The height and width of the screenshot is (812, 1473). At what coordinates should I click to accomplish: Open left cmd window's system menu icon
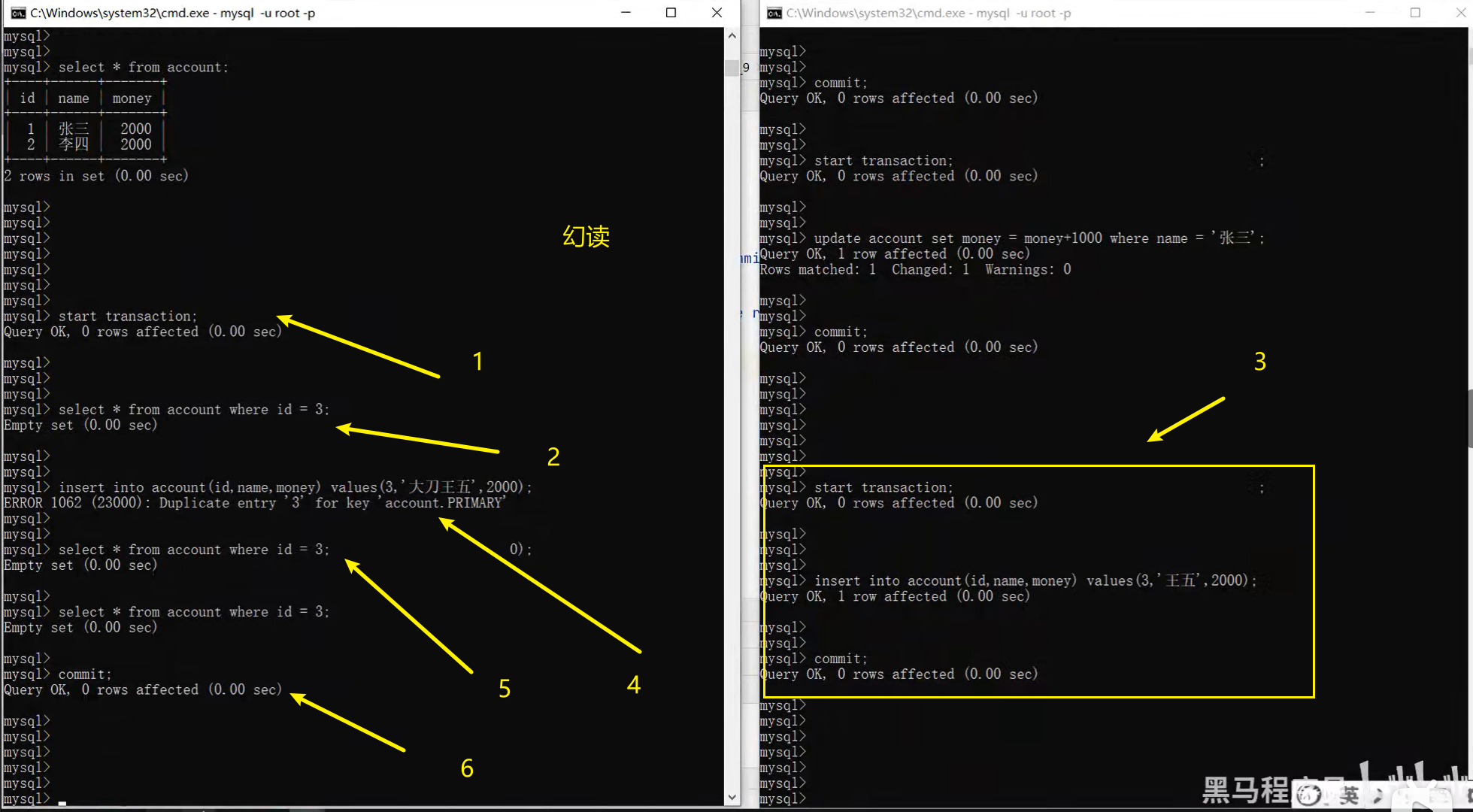coord(17,13)
